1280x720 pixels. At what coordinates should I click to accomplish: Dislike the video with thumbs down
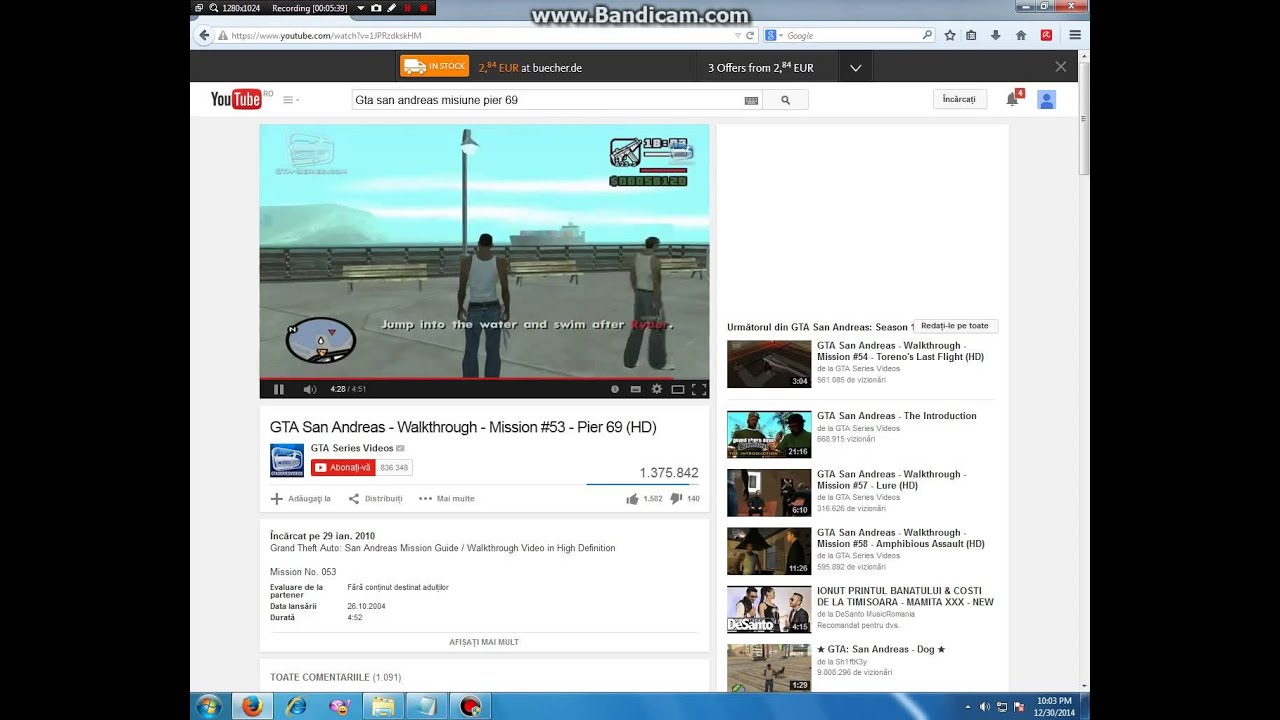tap(676, 499)
